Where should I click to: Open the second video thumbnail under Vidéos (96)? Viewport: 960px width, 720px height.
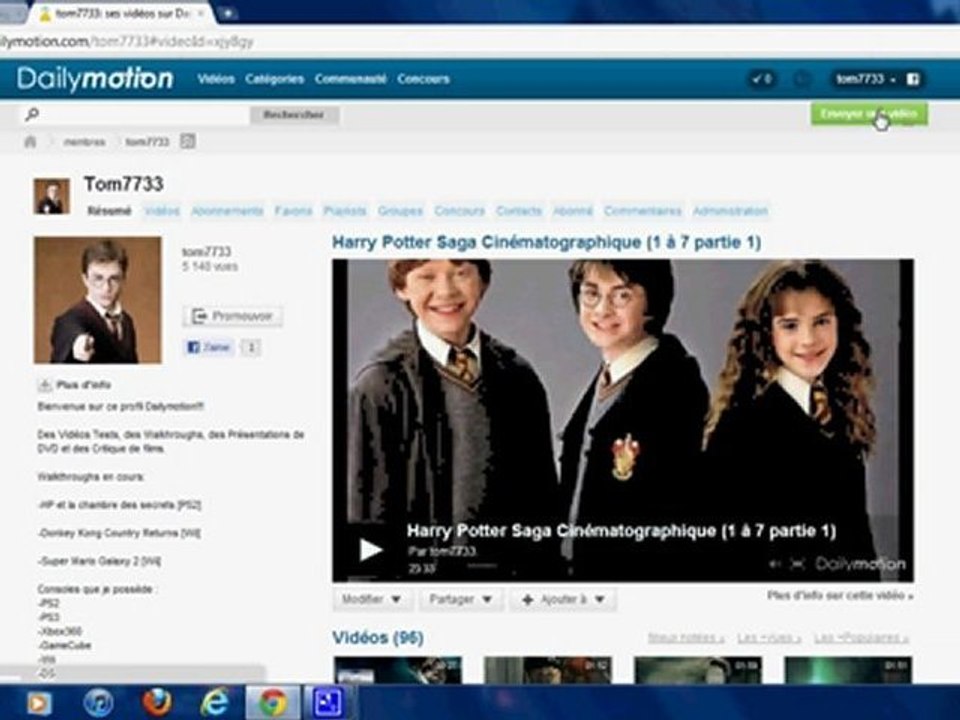point(547,670)
